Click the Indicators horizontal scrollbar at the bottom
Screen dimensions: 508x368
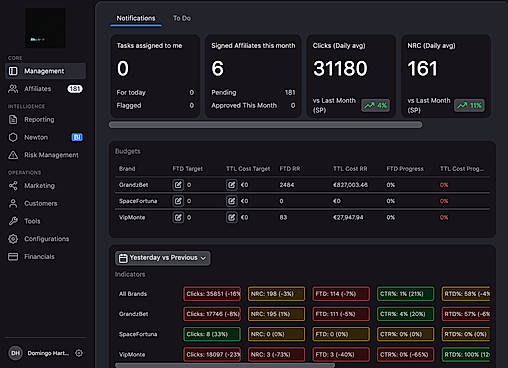pos(225,366)
